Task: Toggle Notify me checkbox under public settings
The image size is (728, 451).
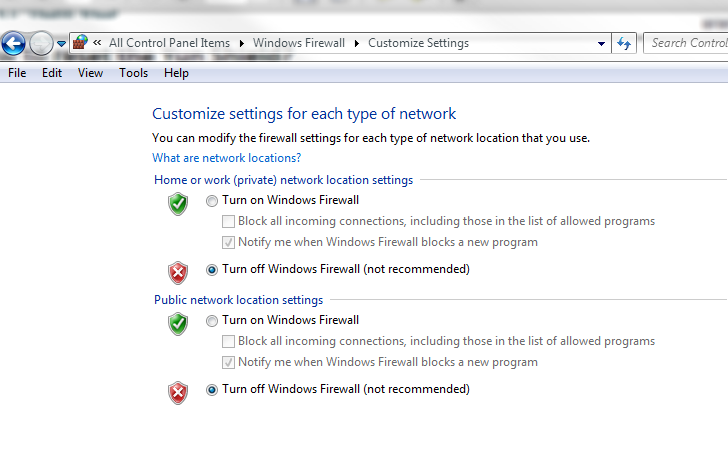Action: [228, 362]
